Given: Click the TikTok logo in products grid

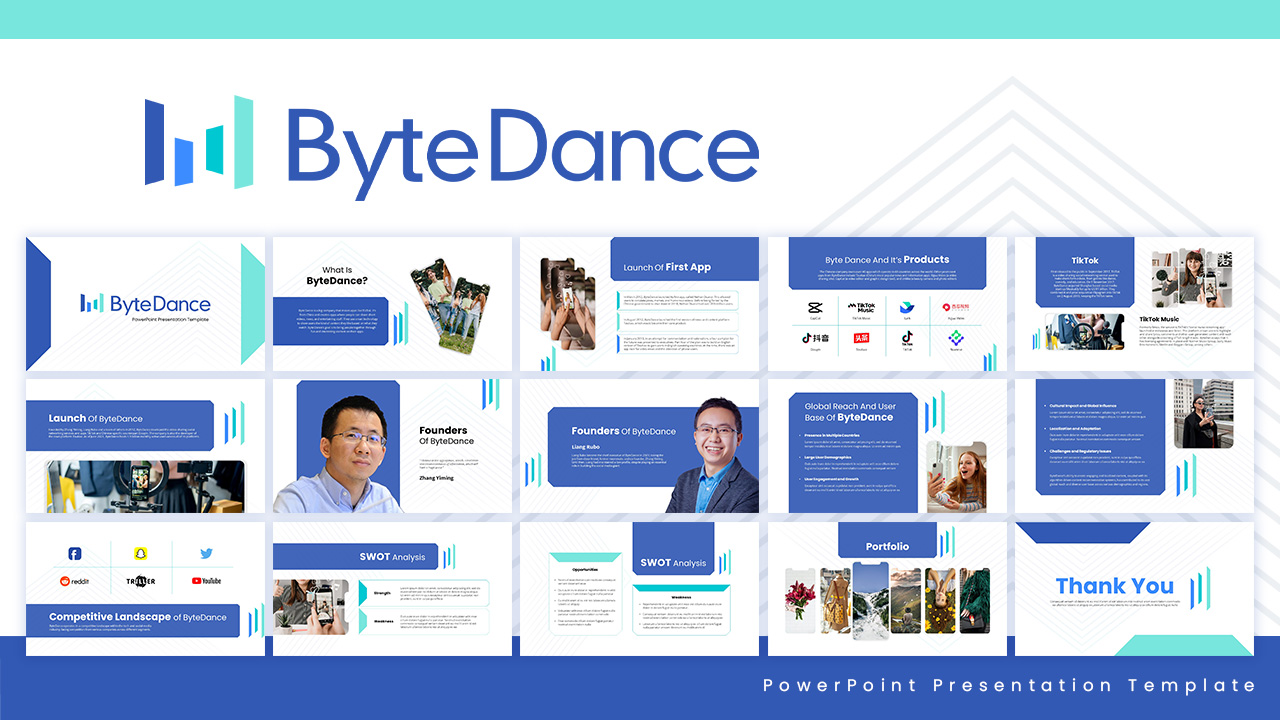Looking at the screenshot, I should 907,338.
